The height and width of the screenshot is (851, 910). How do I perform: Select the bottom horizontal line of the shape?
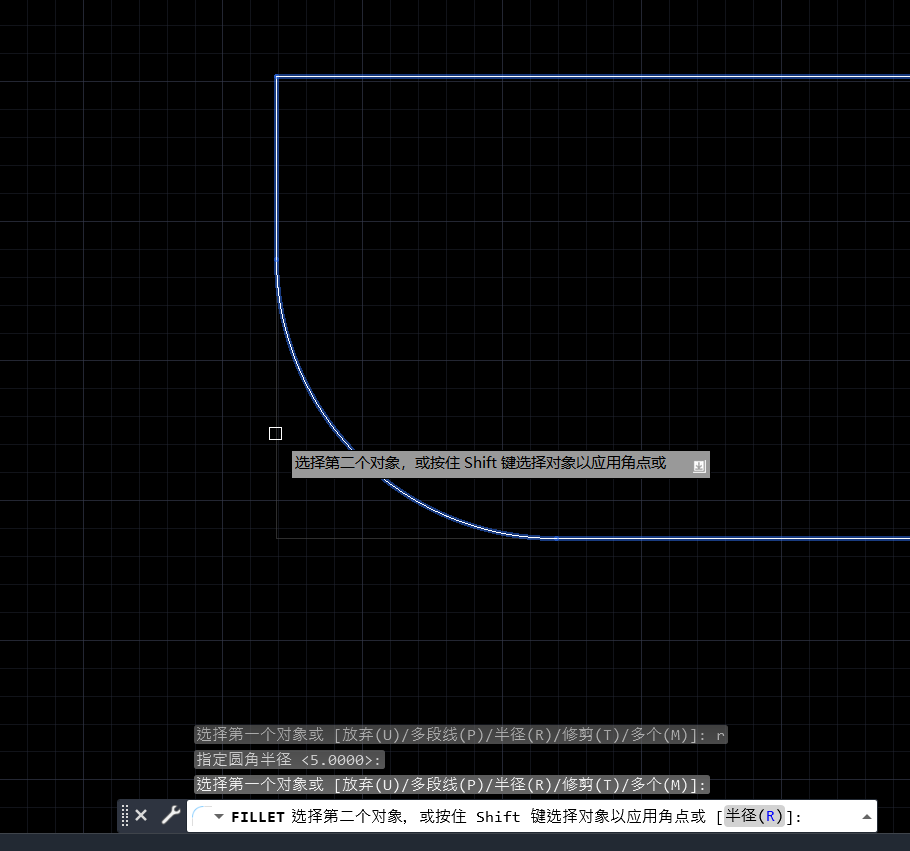[x=730, y=538]
